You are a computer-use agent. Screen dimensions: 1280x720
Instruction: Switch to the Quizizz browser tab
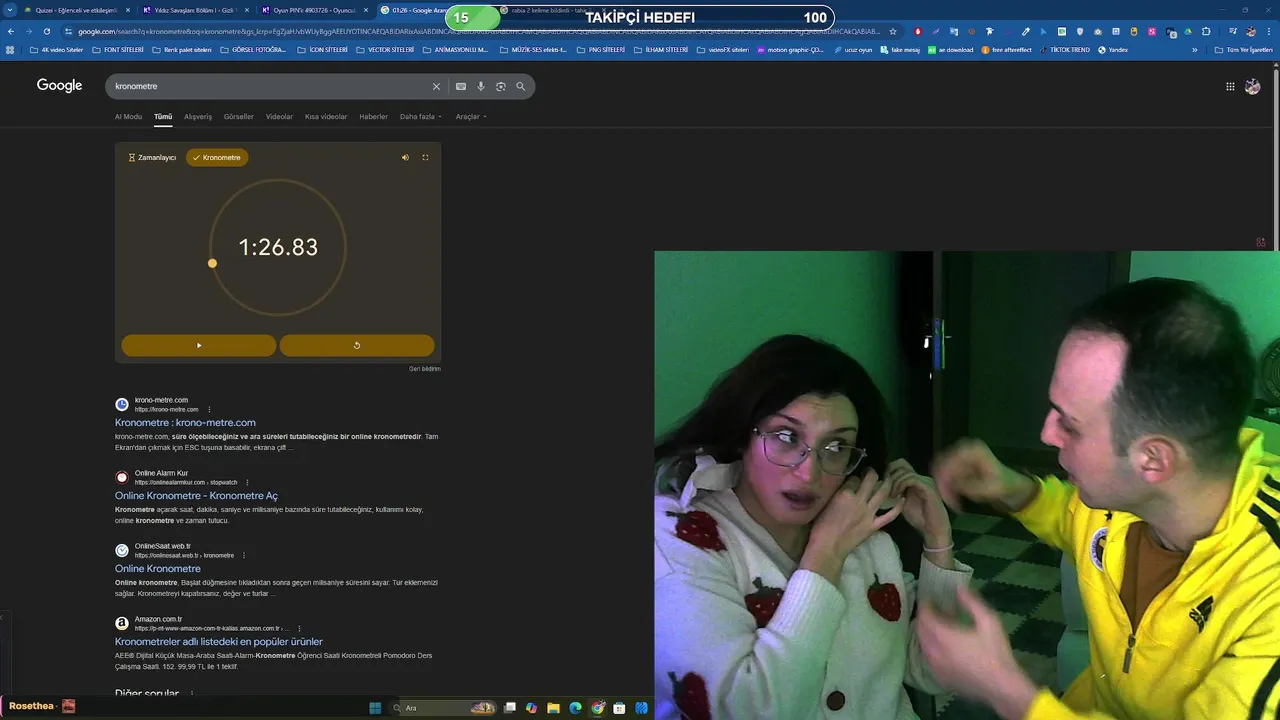pos(76,10)
